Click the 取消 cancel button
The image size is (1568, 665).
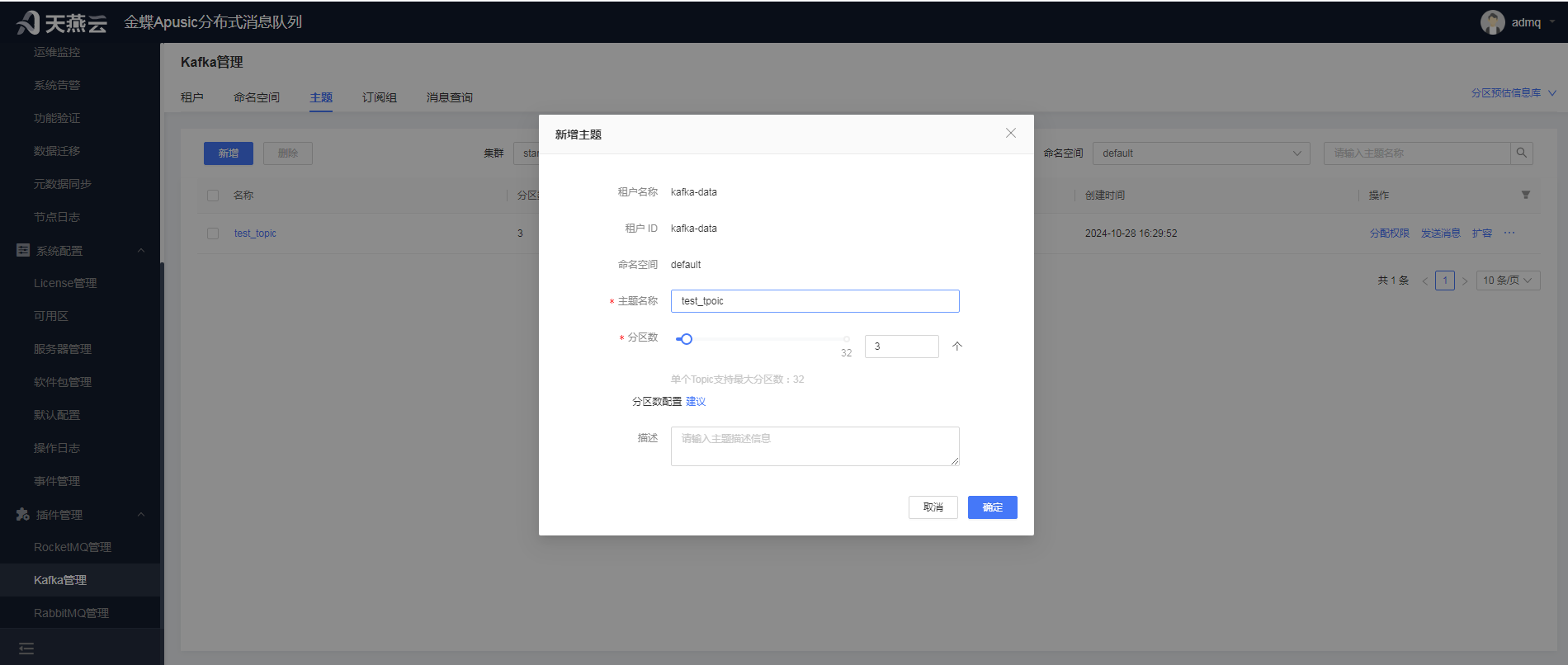(x=933, y=507)
